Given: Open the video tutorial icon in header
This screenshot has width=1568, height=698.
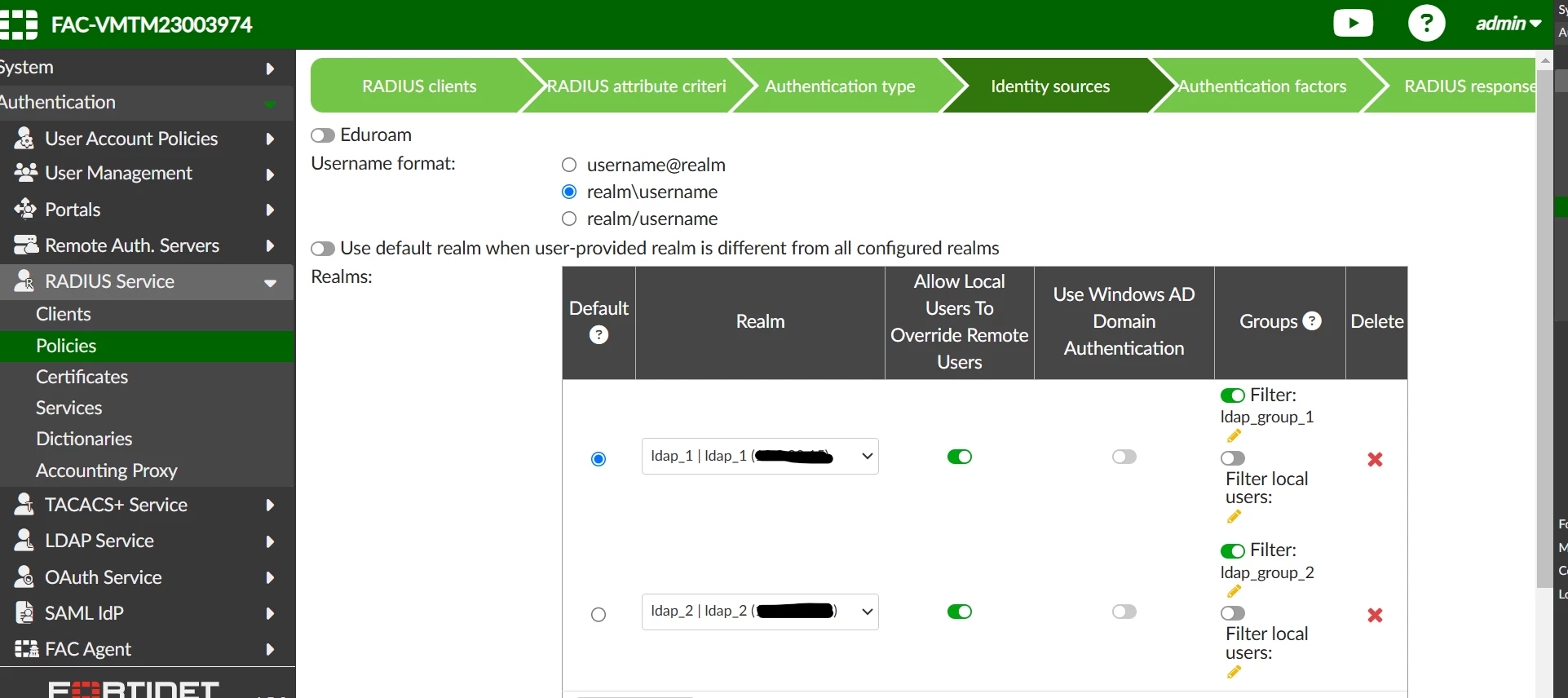Looking at the screenshot, I should [x=1353, y=23].
